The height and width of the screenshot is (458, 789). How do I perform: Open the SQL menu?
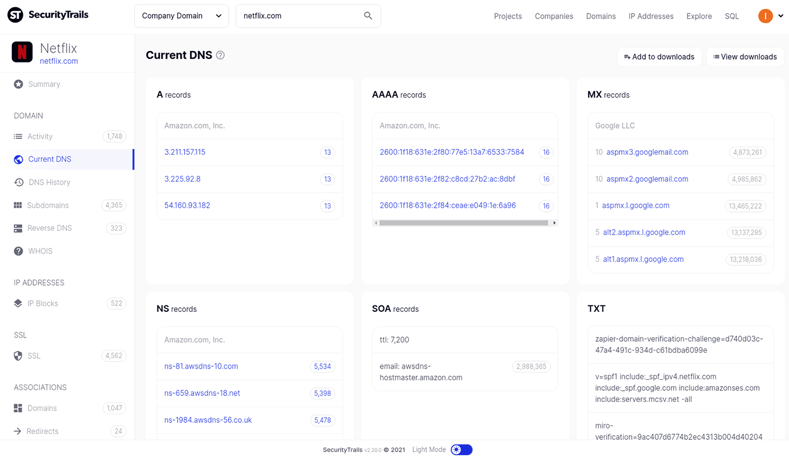tap(732, 16)
